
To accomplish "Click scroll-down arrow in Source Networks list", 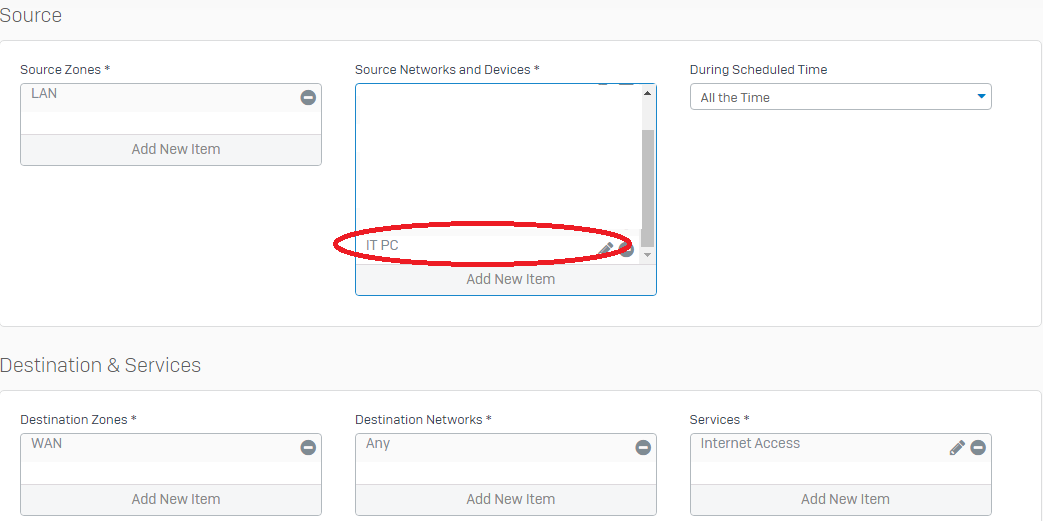I will (647, 256).
